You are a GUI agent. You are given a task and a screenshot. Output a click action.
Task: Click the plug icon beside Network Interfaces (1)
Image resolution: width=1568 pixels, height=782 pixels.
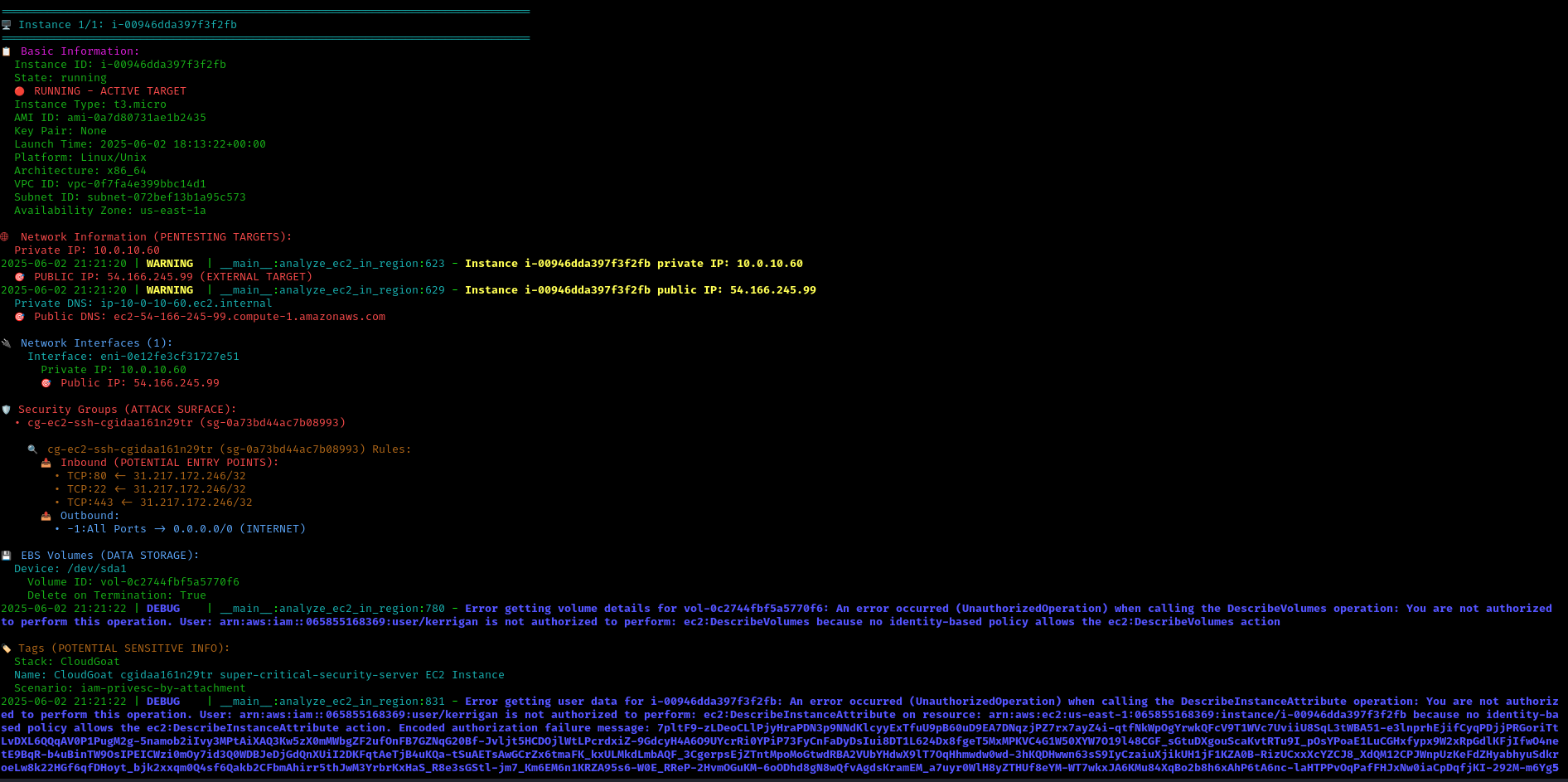(6, 343)
